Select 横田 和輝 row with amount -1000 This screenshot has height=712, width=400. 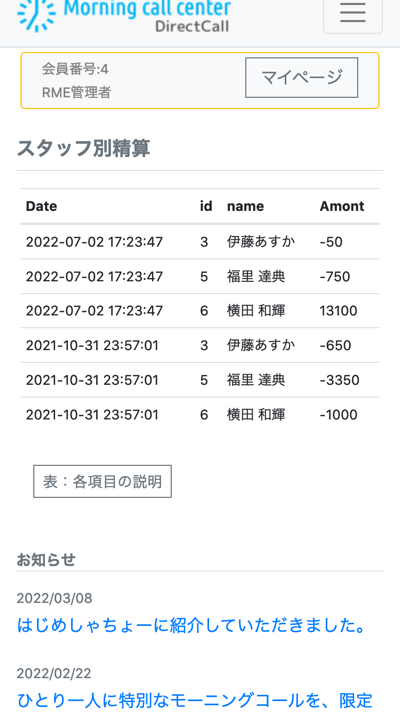(200, 415)
